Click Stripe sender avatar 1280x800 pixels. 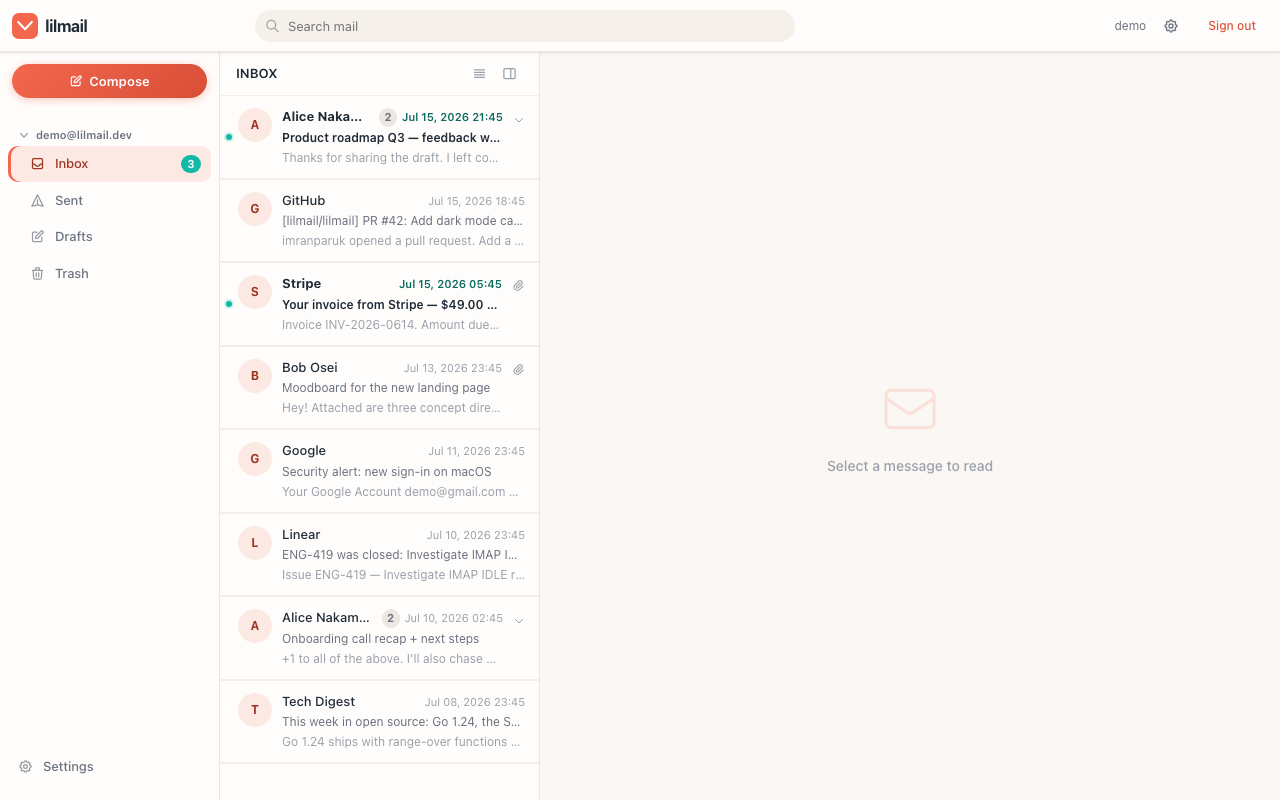click(255, 292)
